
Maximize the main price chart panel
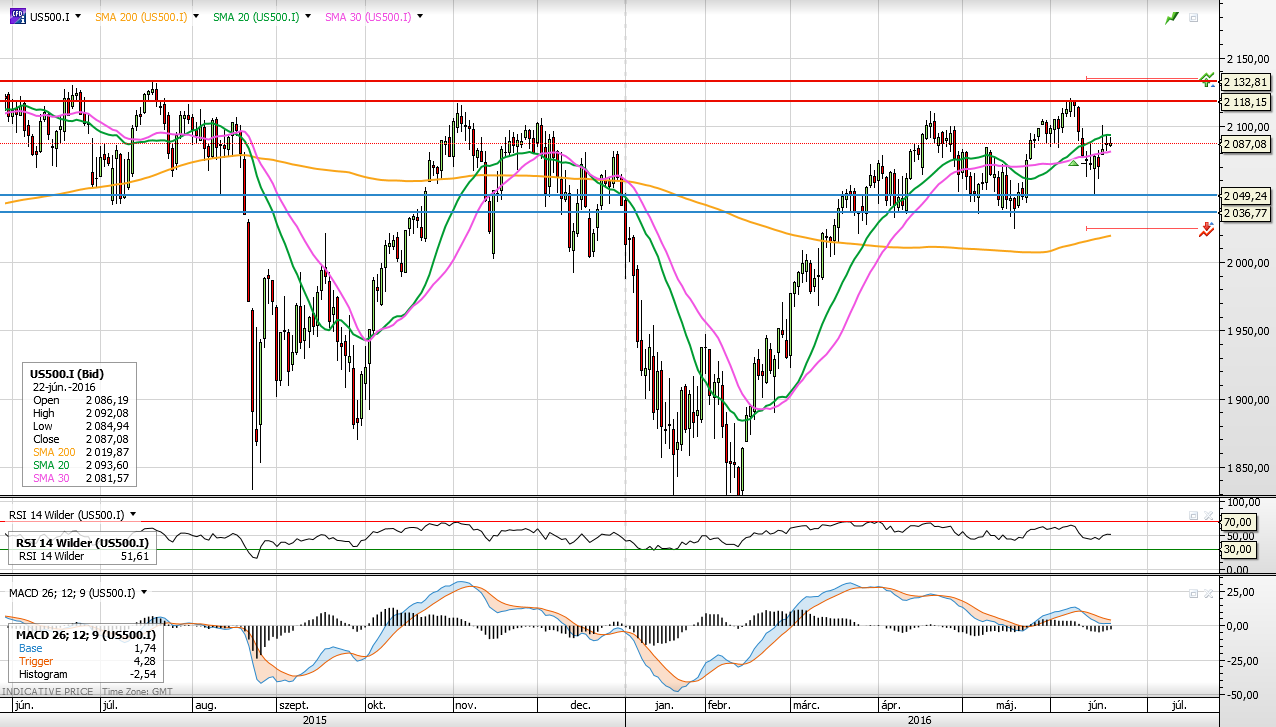tap(1193, 18)
